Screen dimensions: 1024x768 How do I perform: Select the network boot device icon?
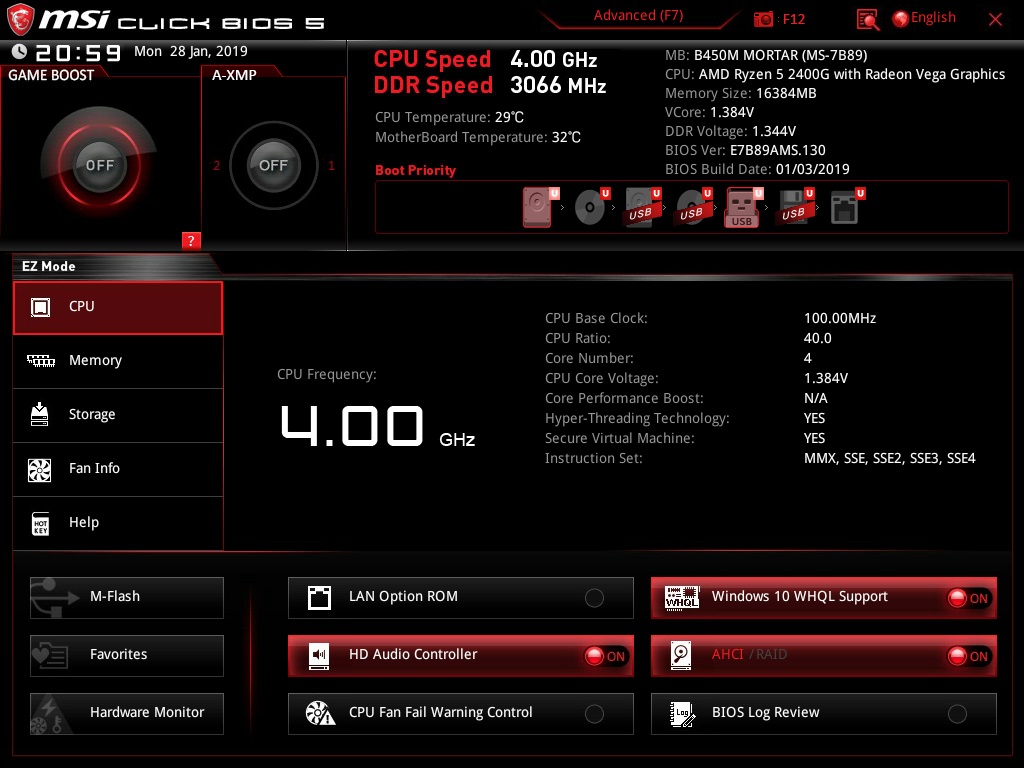pos(844,207)
